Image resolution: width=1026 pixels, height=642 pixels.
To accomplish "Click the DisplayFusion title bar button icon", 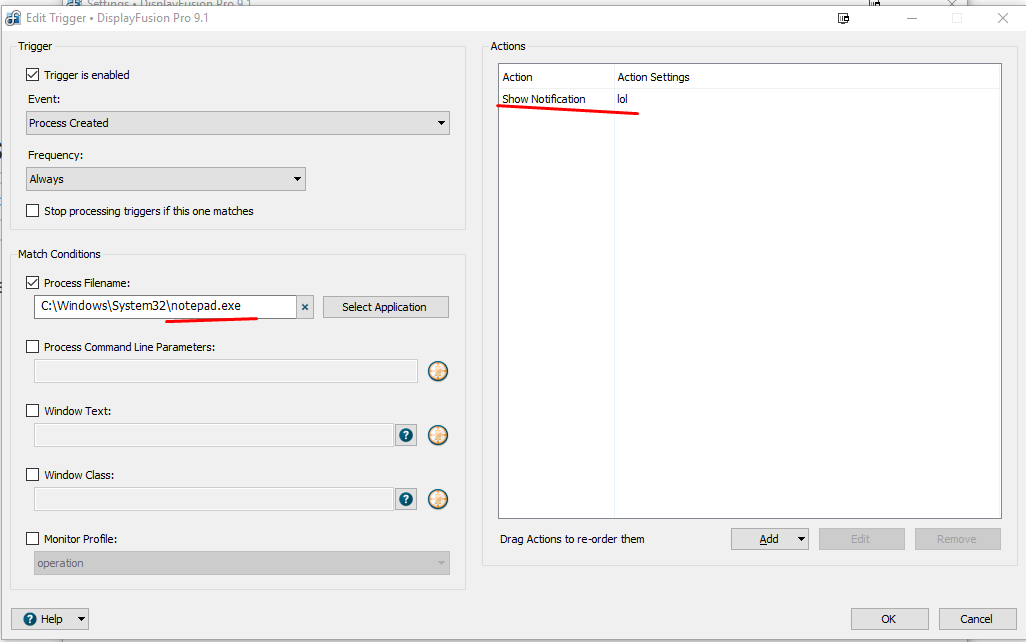I will point(844,18).
